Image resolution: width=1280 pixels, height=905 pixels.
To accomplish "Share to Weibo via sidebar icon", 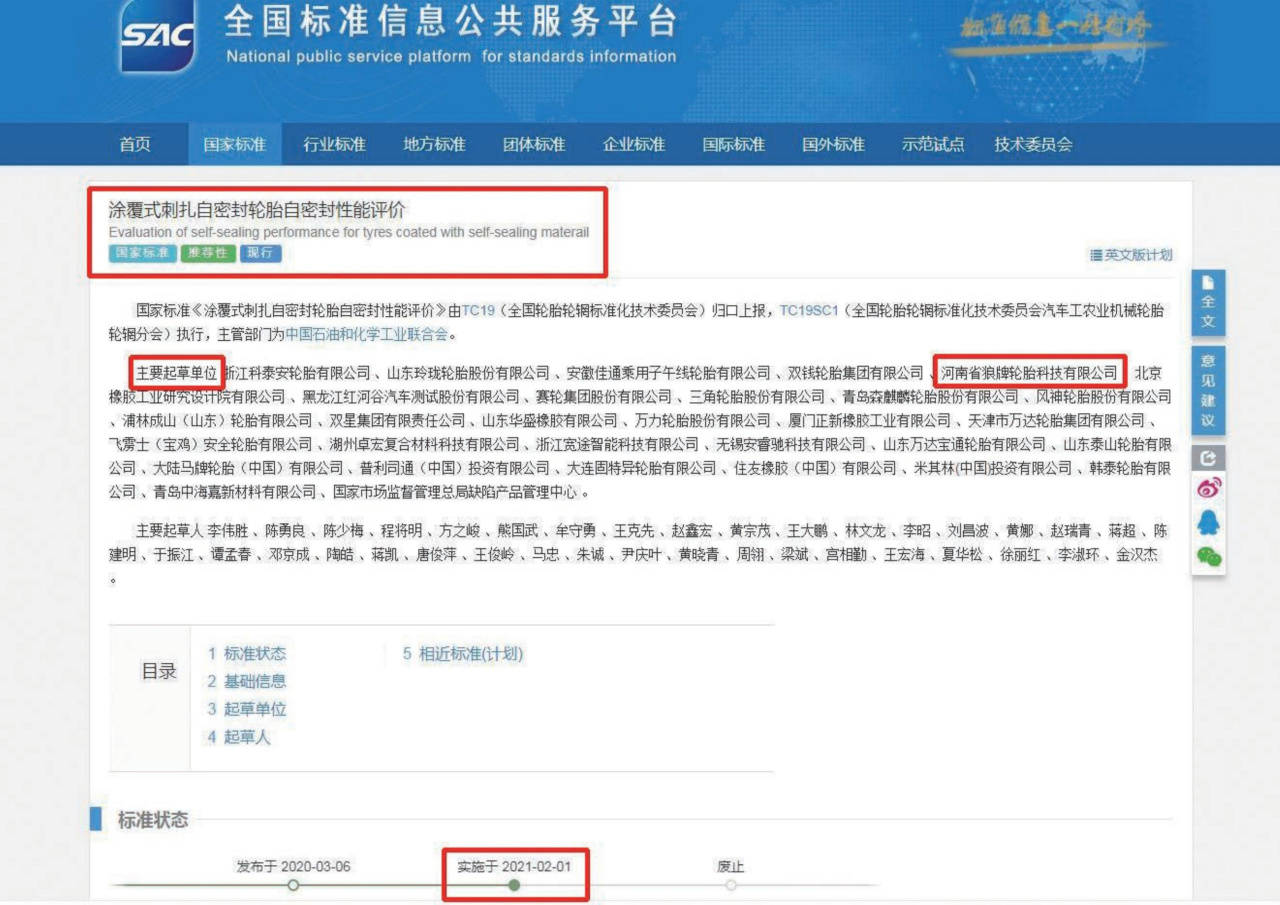I will 1208,488.
